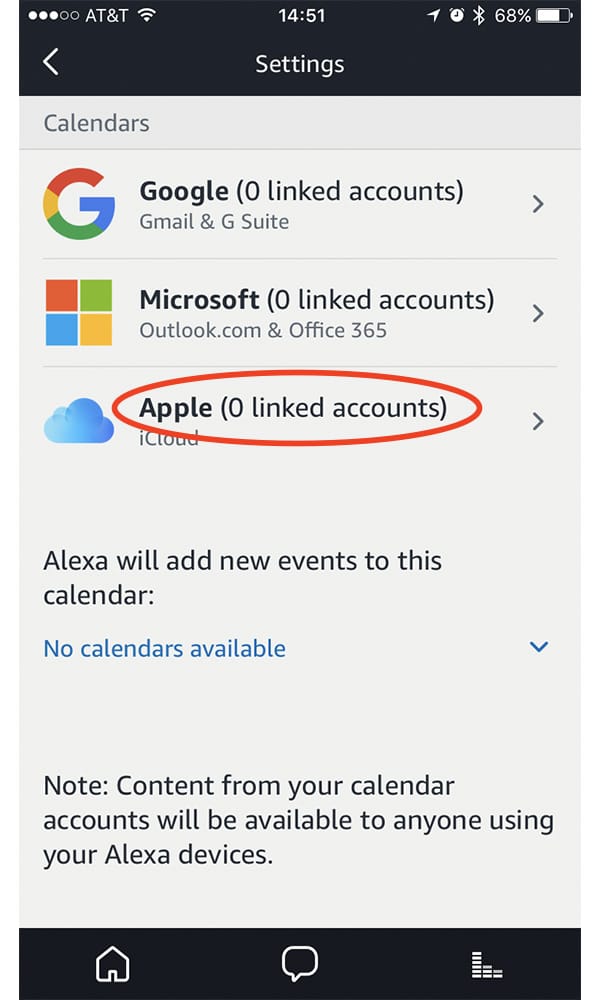The width and height of the screenshot is (600, 1000).
Task: Click the Settings title in header
Action: [299, 64]
